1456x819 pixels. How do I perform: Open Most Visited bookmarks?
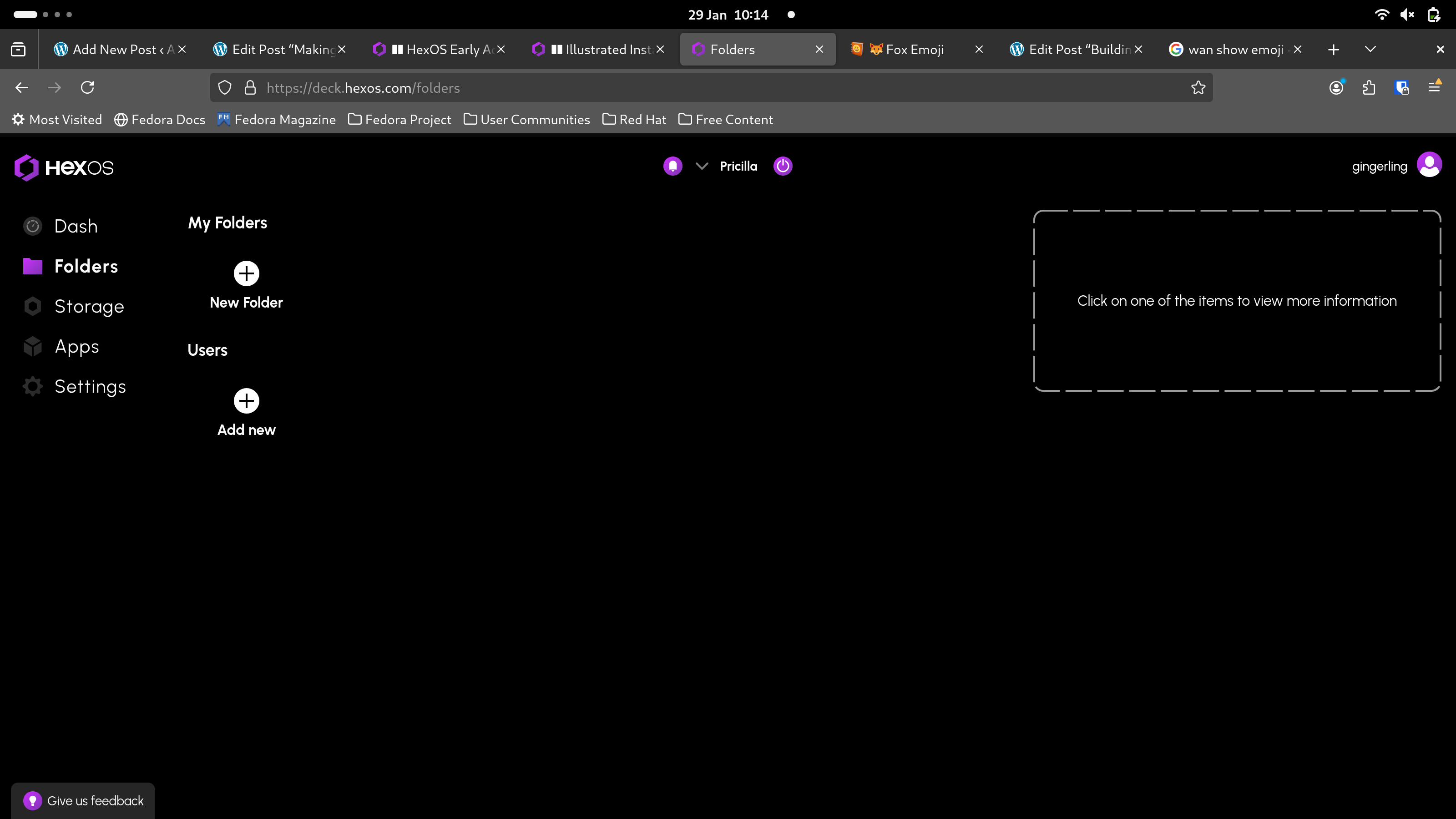(57, 119)
